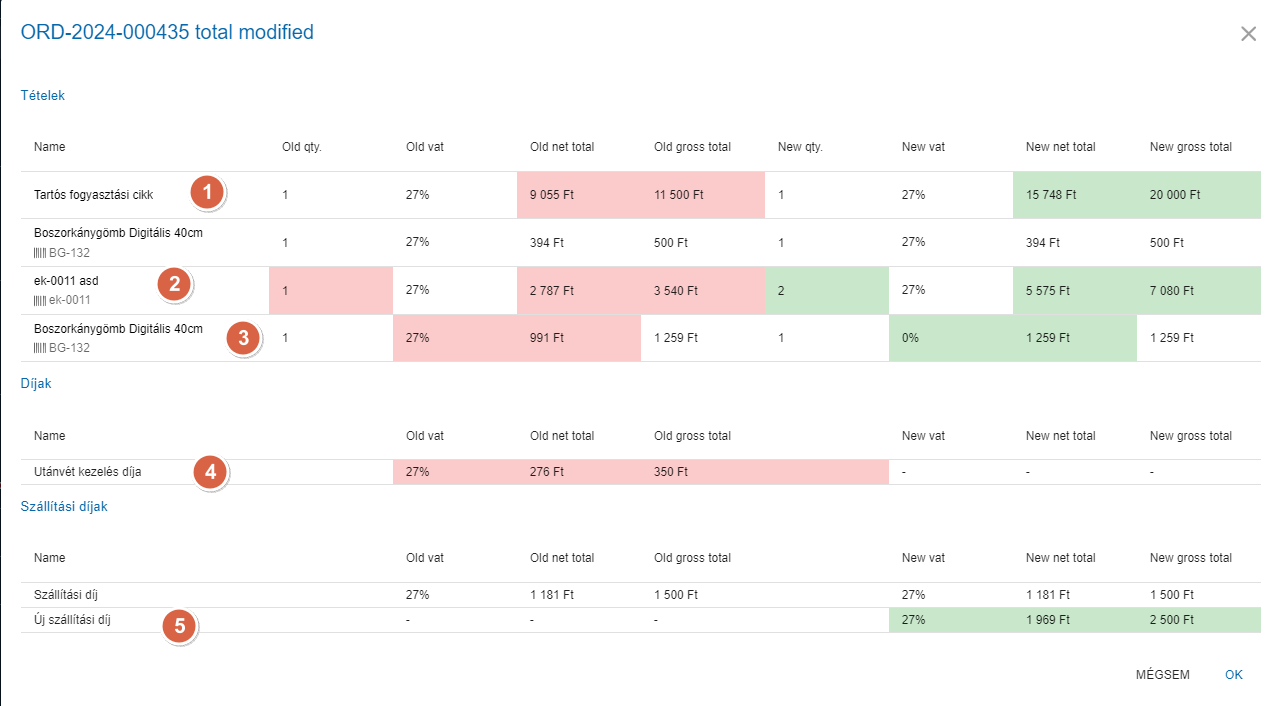Click the New gross total column header in Tételek
The image size is (1278, 706).
point(1190,147)
